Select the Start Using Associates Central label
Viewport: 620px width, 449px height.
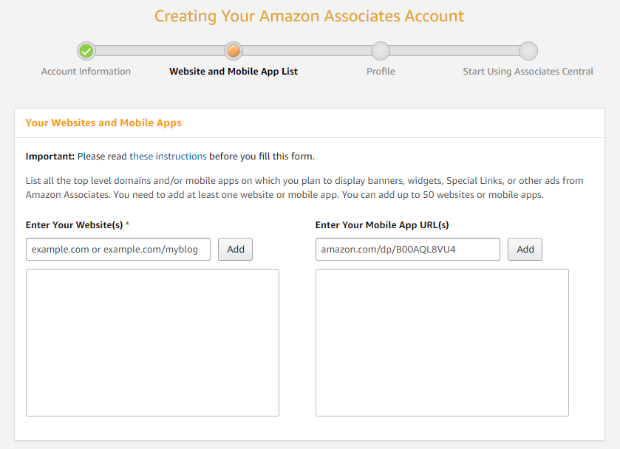pyautogui.click(x=528, y=72)
